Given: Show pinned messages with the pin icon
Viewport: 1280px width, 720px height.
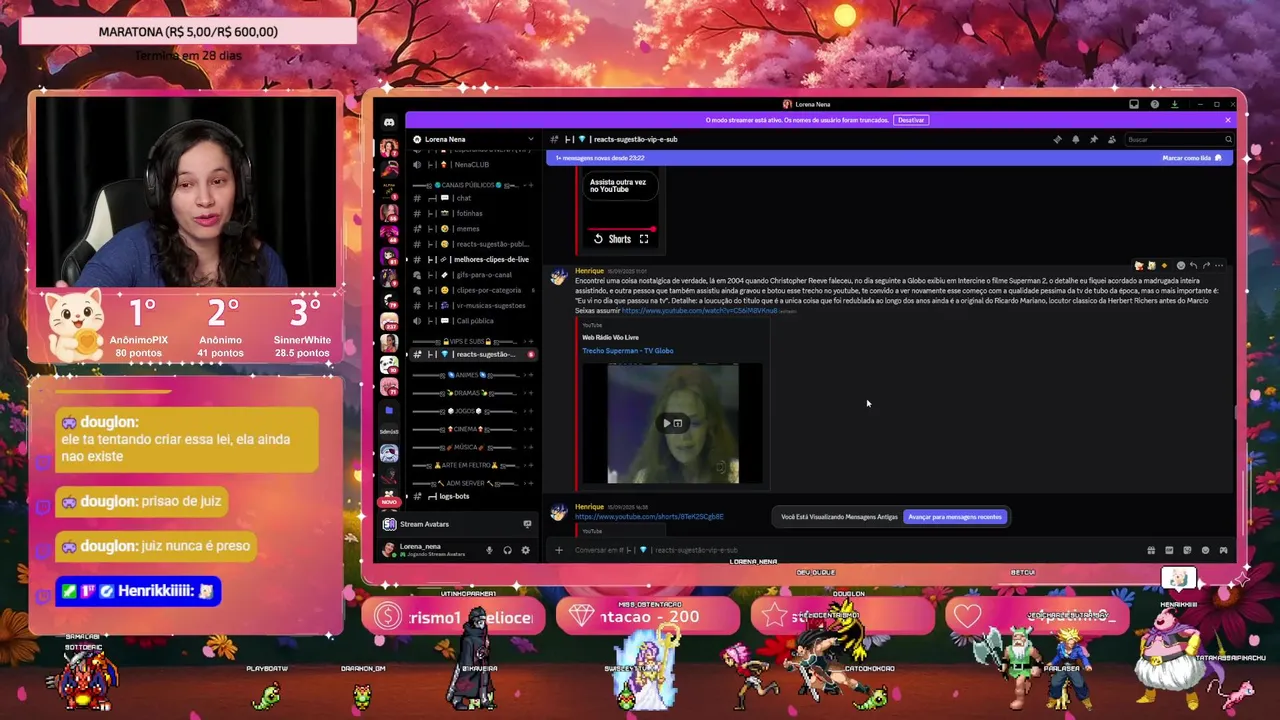Looking at the screenshot, I should (x=1093, y=139).
